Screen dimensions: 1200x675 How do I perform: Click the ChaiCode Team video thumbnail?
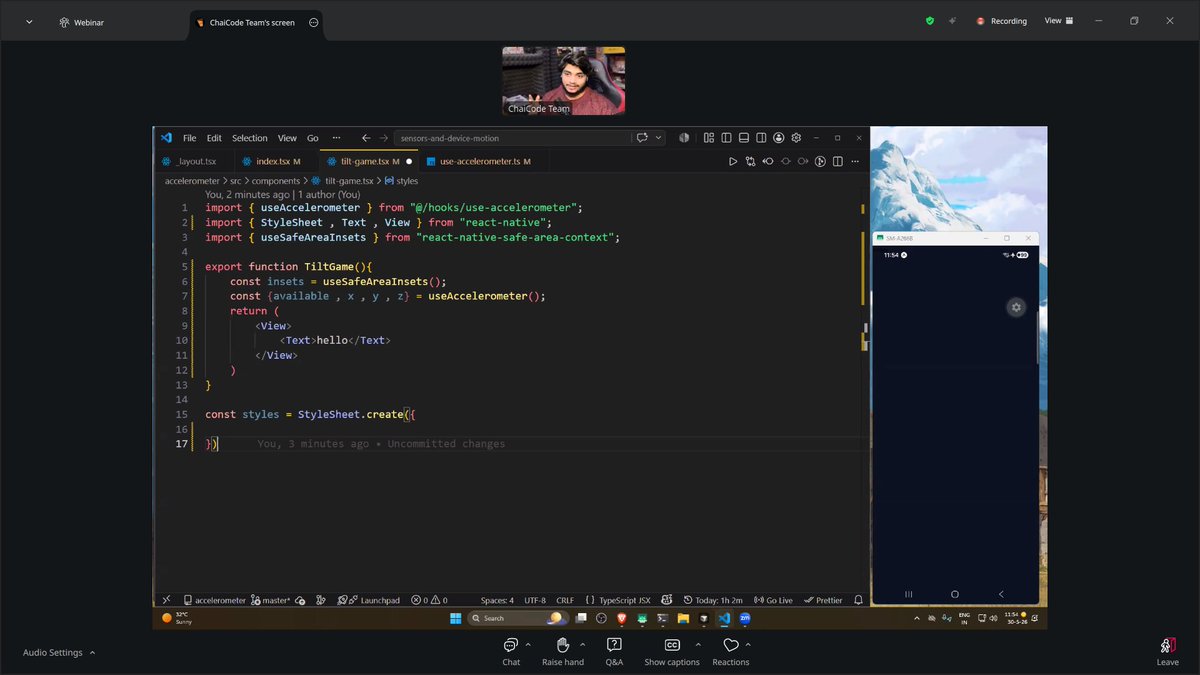(563, 81)
